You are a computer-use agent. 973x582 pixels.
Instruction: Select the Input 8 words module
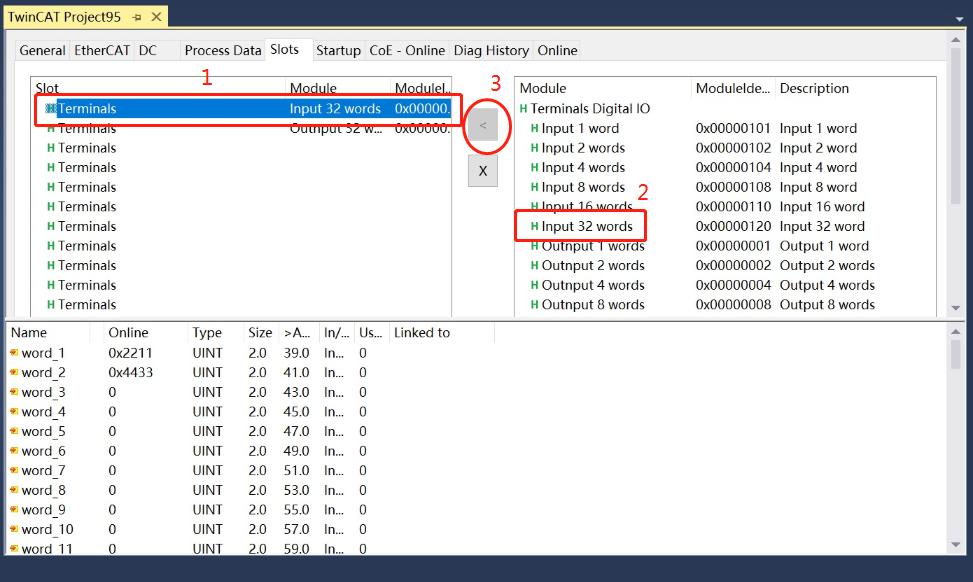(583, 187)
